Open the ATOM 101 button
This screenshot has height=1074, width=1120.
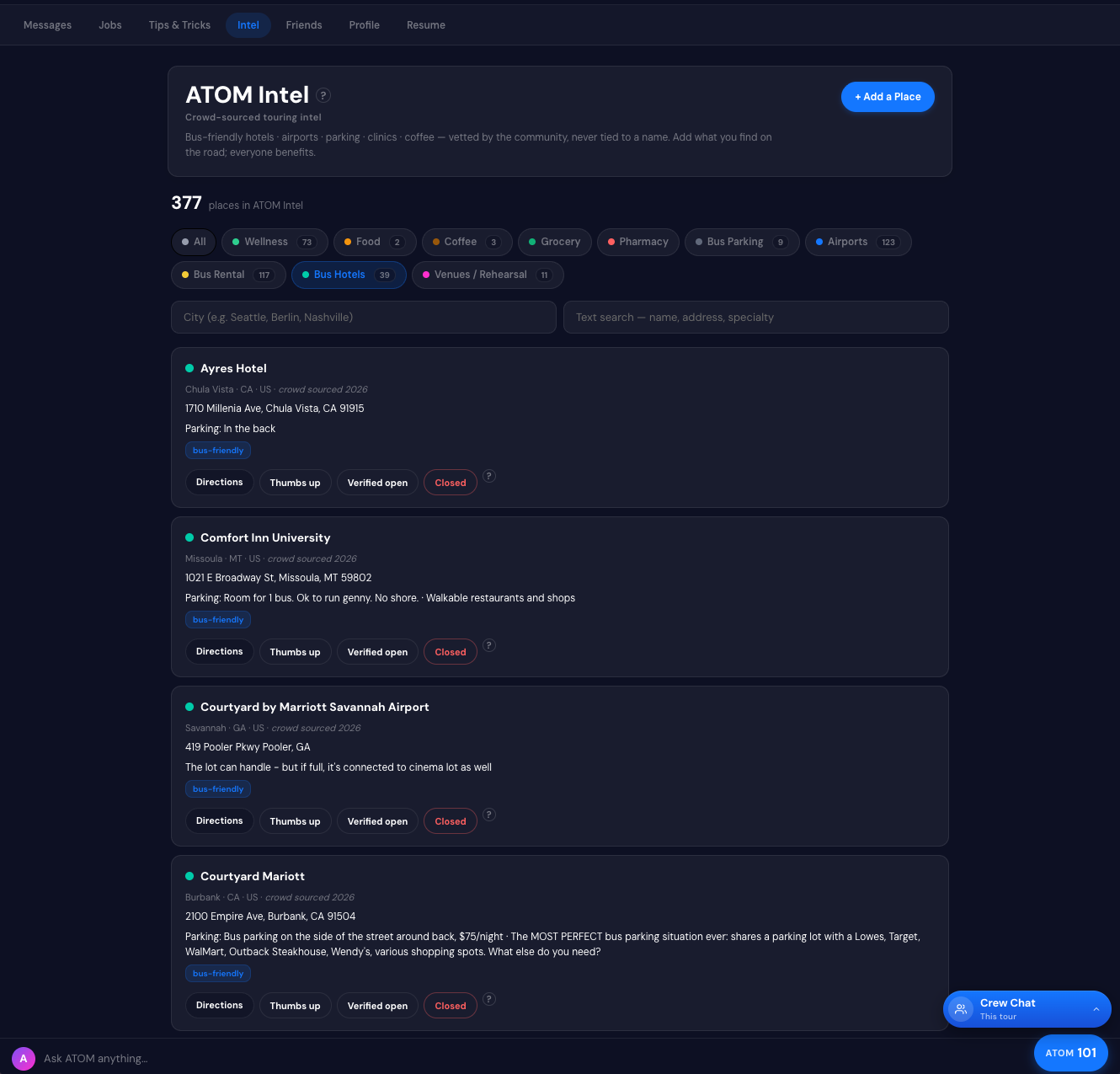coord(1071,1053)
